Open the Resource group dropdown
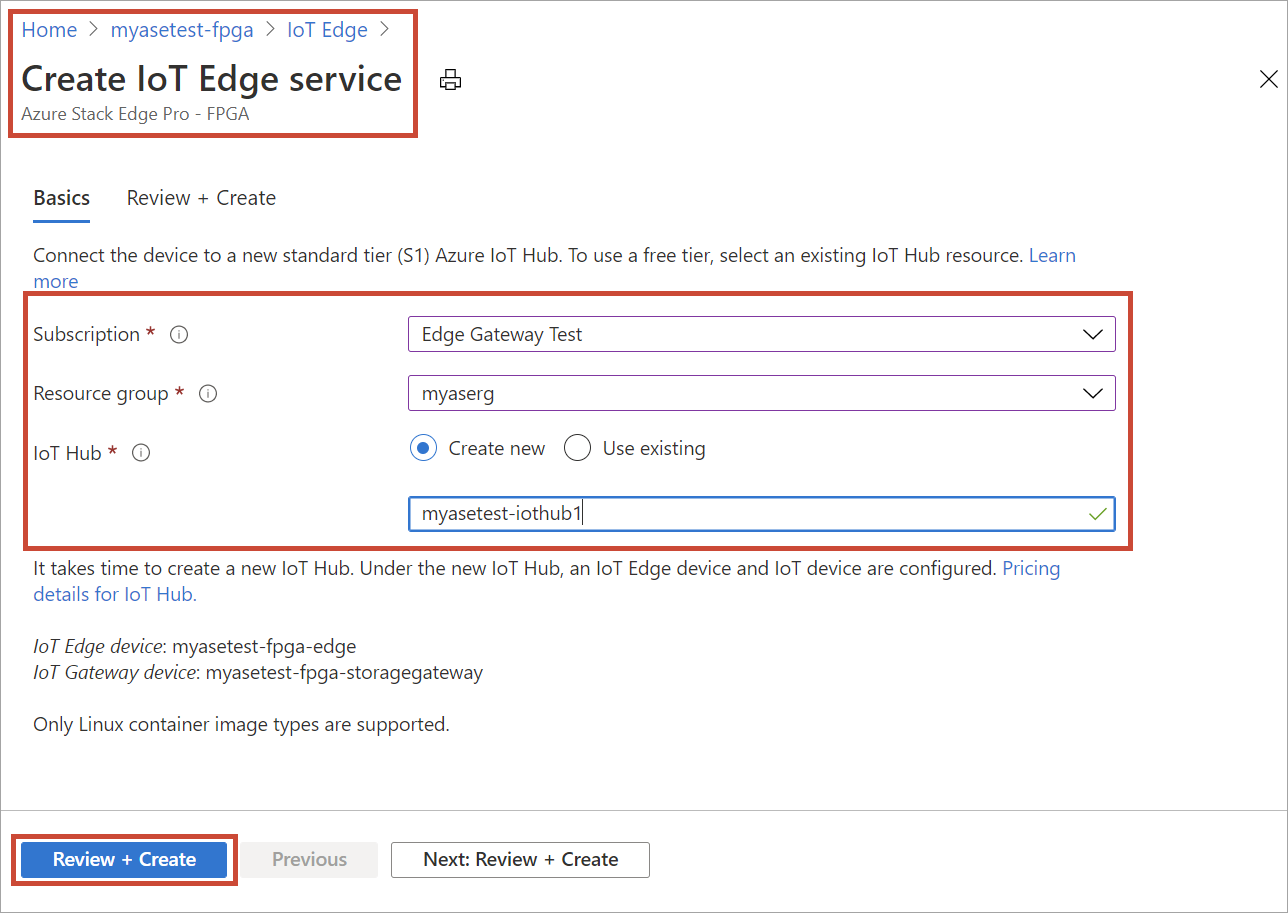 pyautogui.click(x=761, y=393)
